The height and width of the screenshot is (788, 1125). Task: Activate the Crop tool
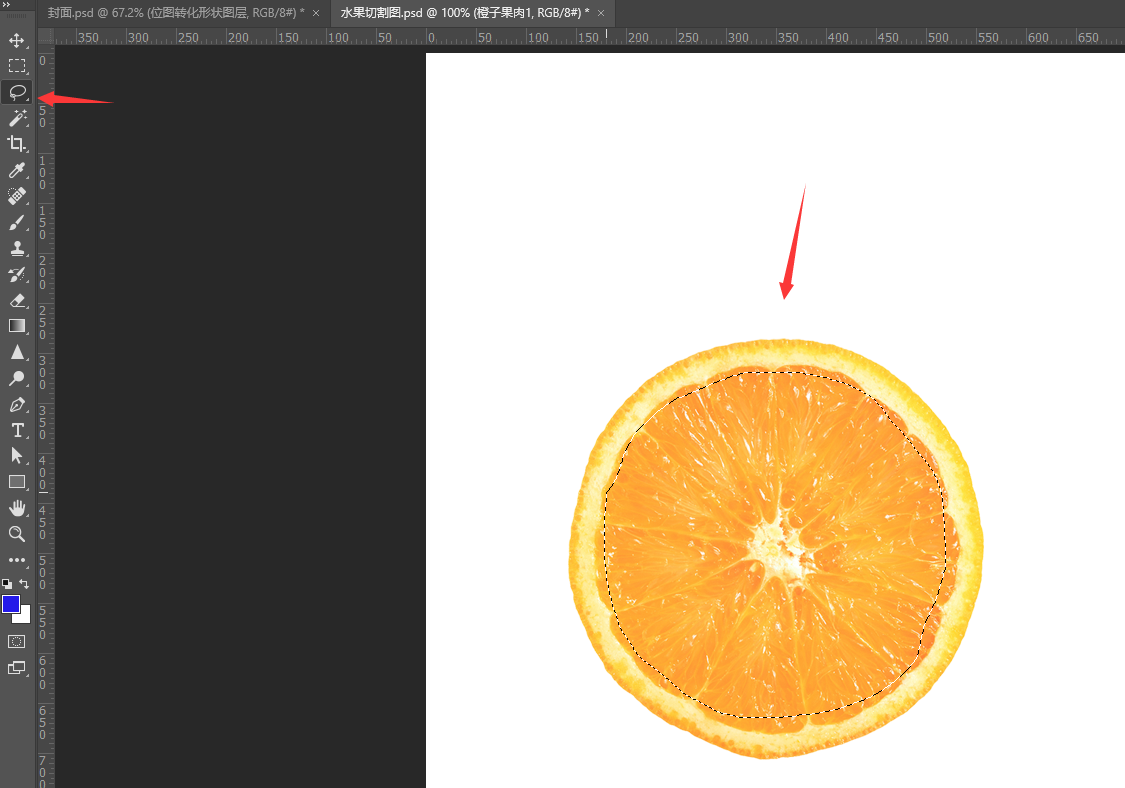coord(17,144)
